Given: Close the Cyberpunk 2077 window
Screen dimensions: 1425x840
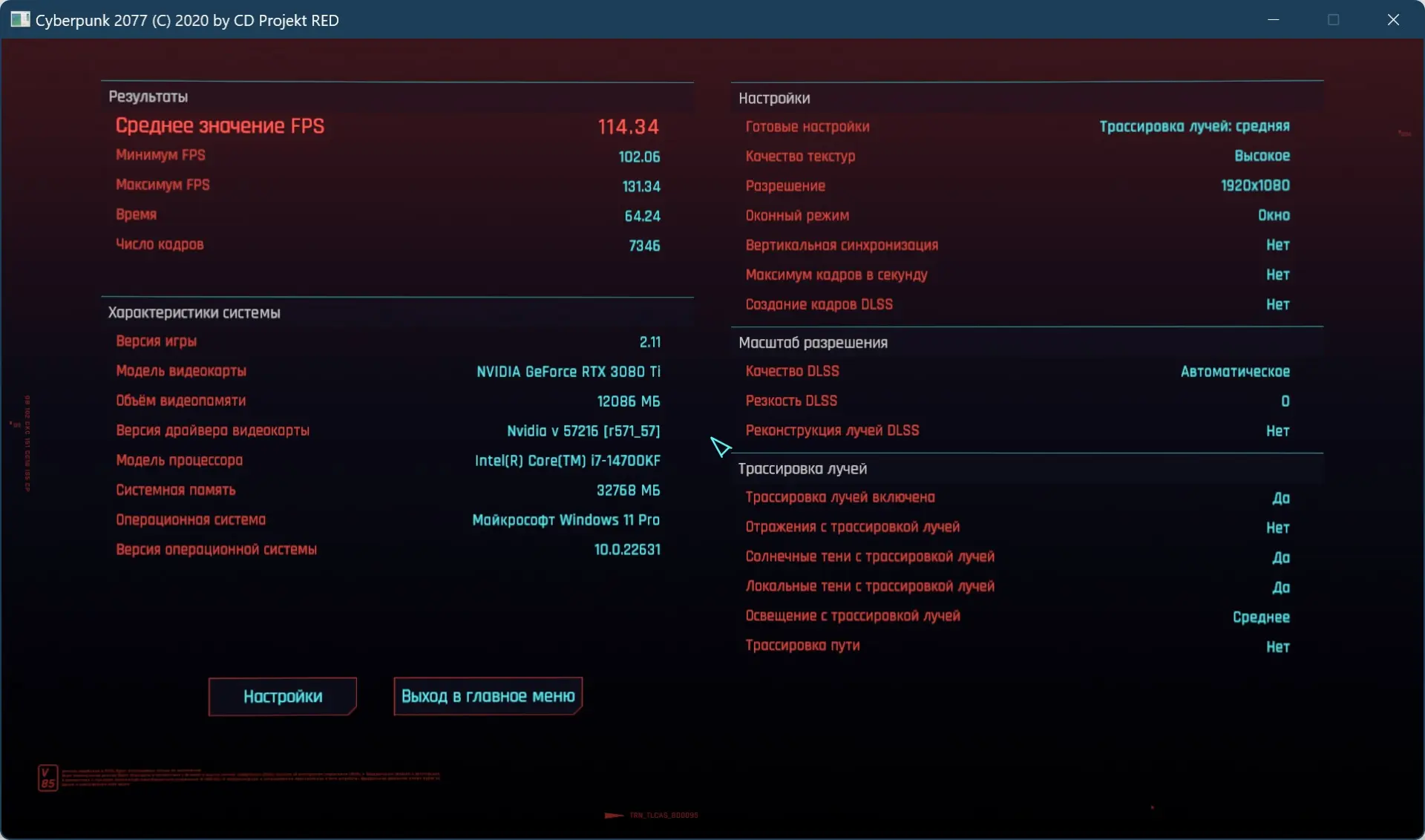Looking at the screenshot, I should tap(1393, 19).
